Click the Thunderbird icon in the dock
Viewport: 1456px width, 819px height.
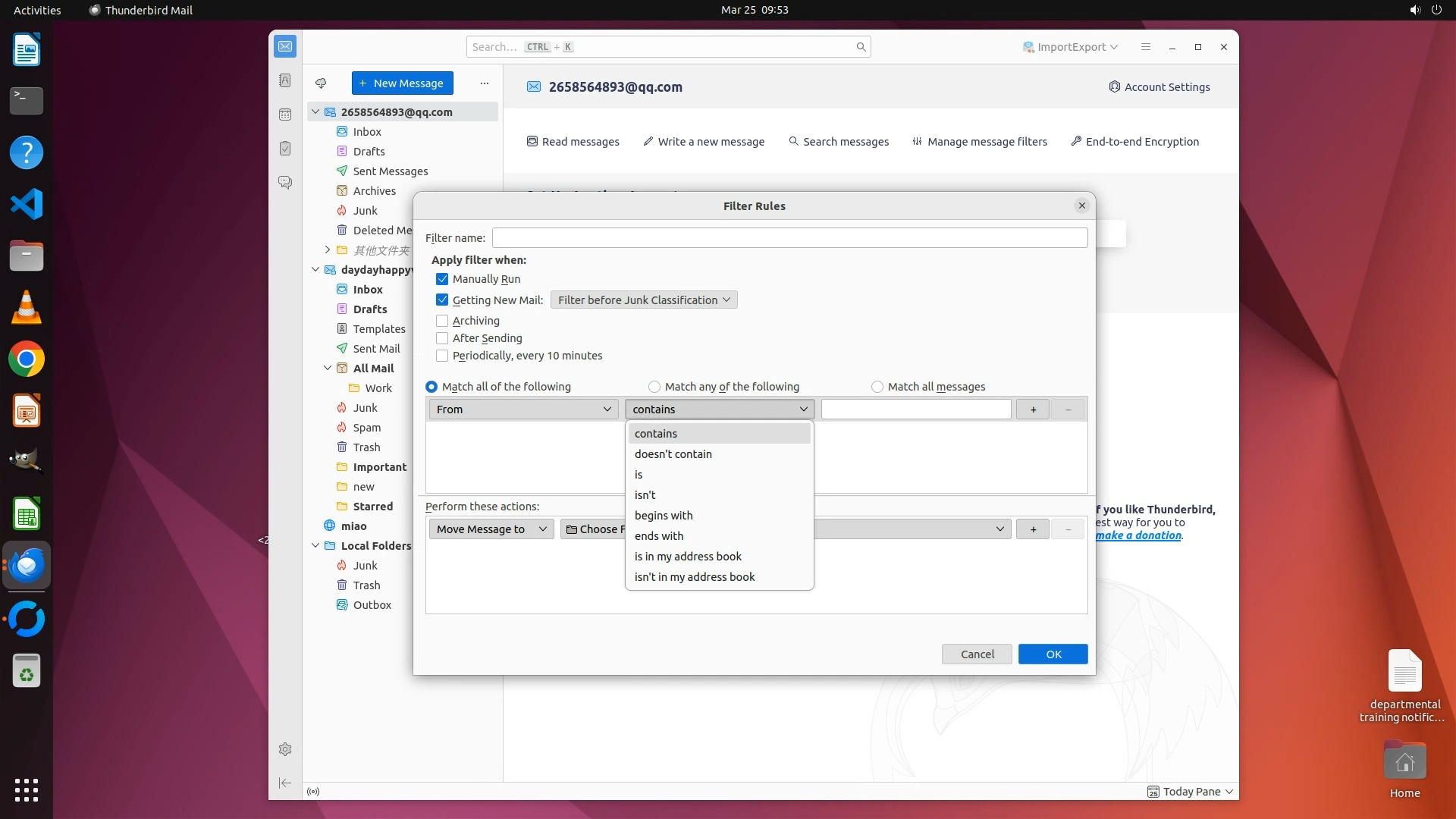[x=27, y=566]
